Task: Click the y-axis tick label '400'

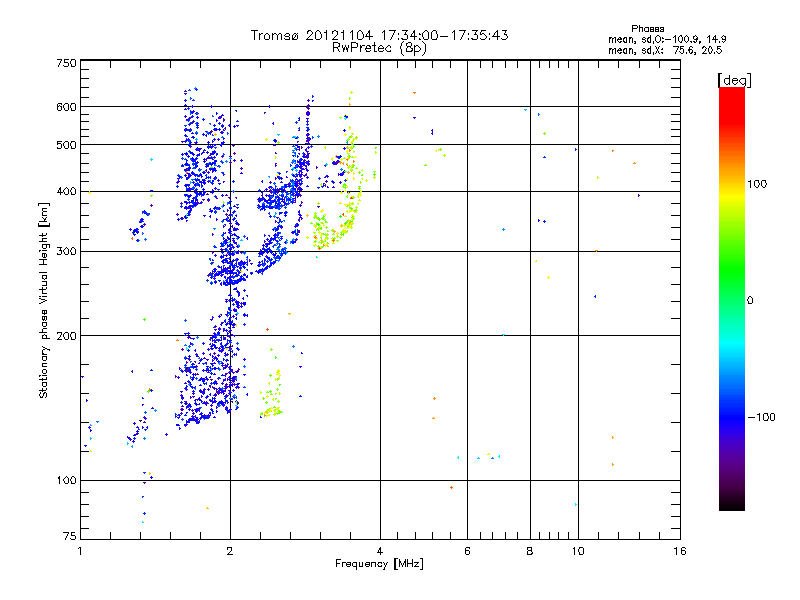Action: (66, 191)
